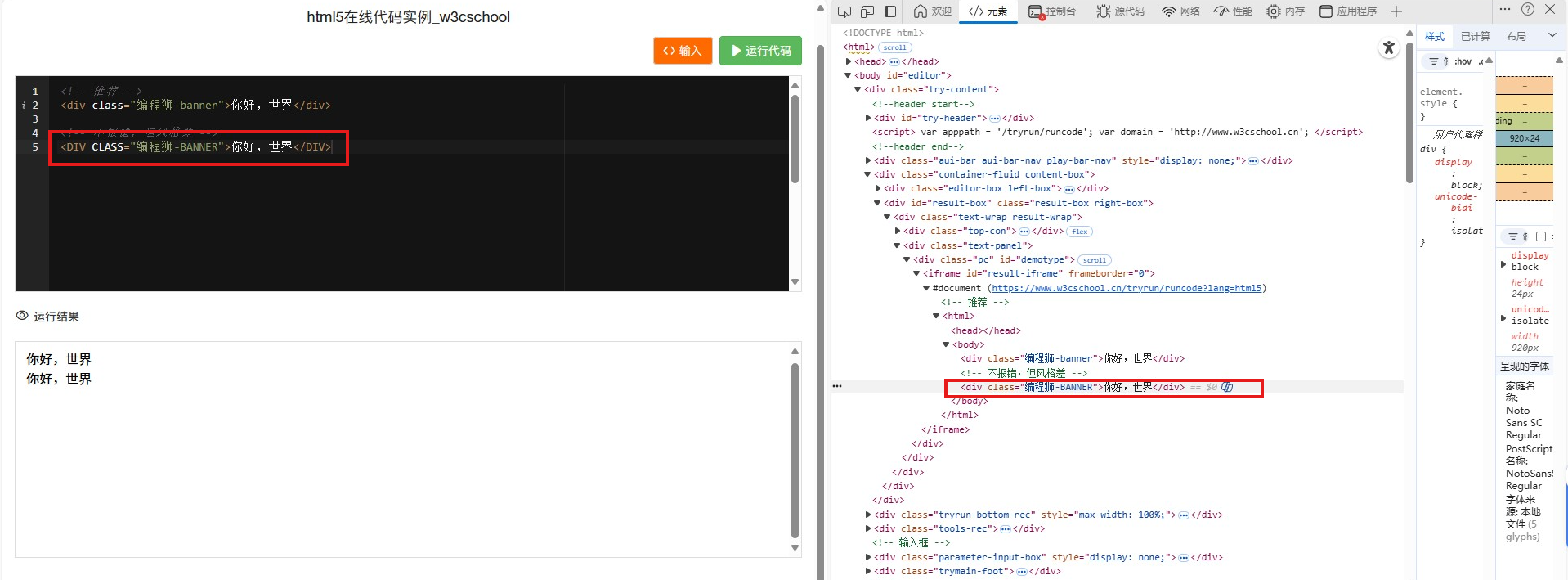Expand the div id="try-header" node
Screen dimensions: 1568x580
tap(867, 118)
